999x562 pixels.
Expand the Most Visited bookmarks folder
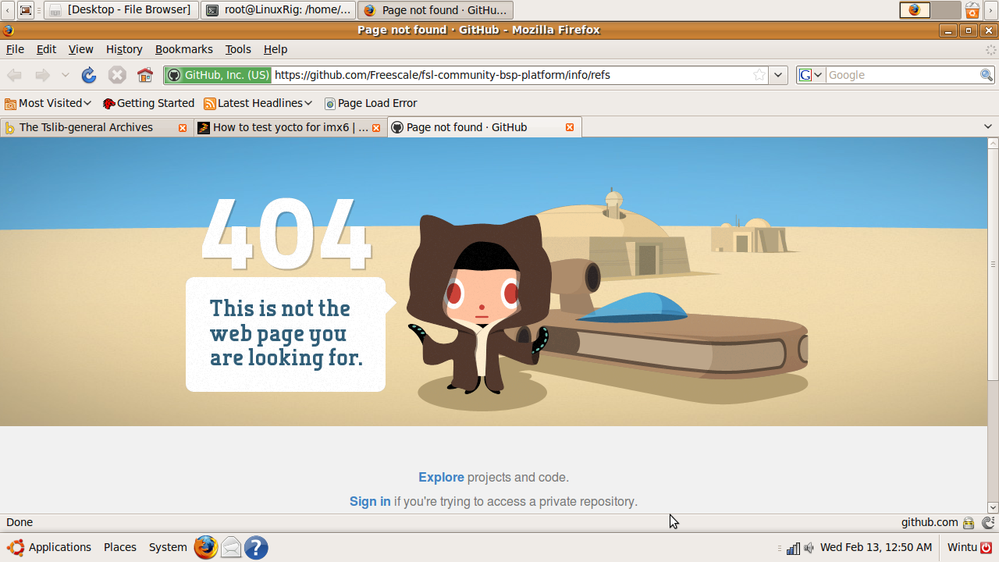point(48,103)
